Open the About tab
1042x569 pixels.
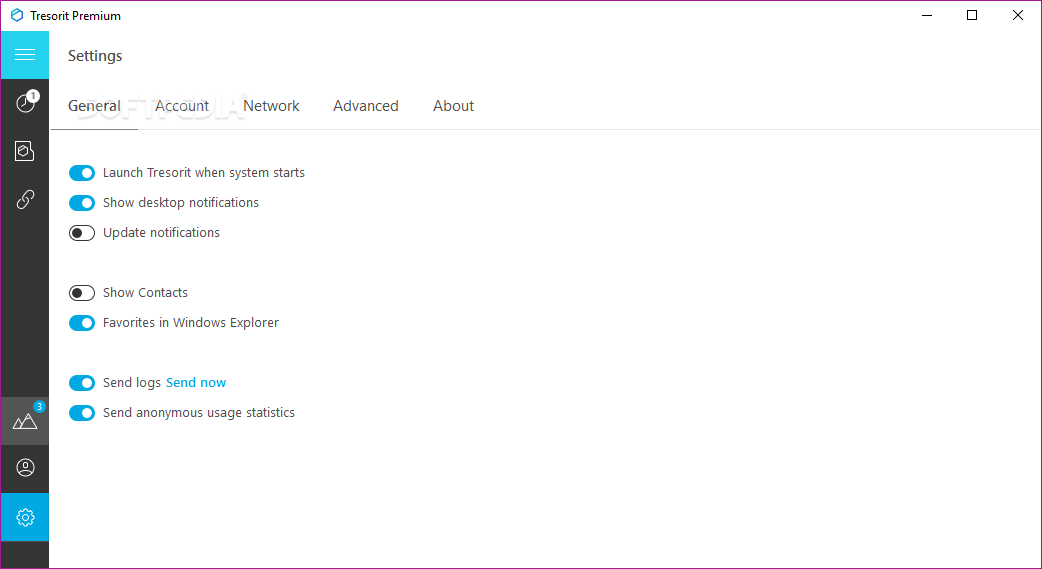coord(453,106)
